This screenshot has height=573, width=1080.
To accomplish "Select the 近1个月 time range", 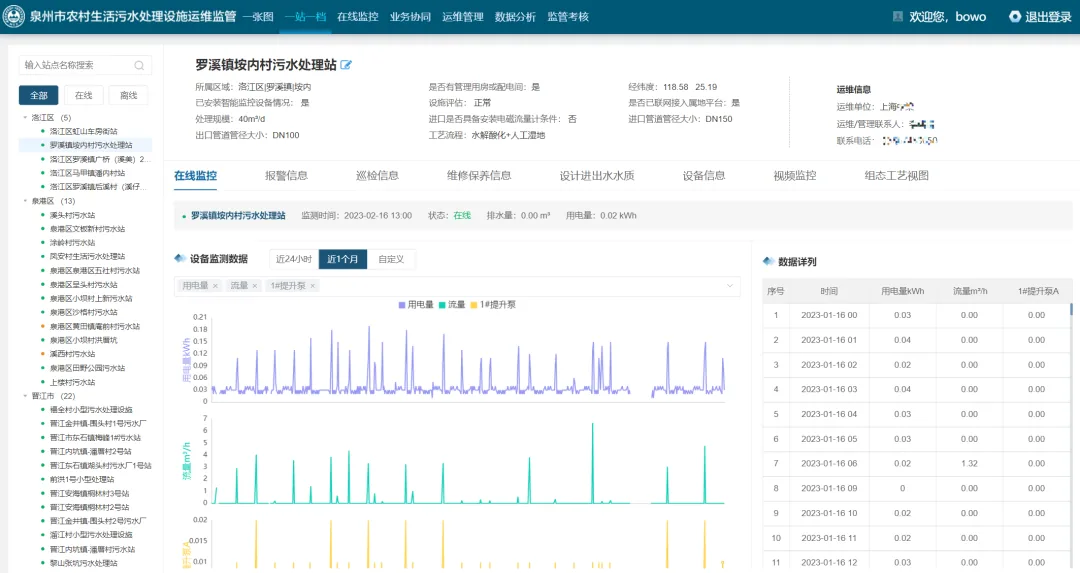I will [342, 259].
